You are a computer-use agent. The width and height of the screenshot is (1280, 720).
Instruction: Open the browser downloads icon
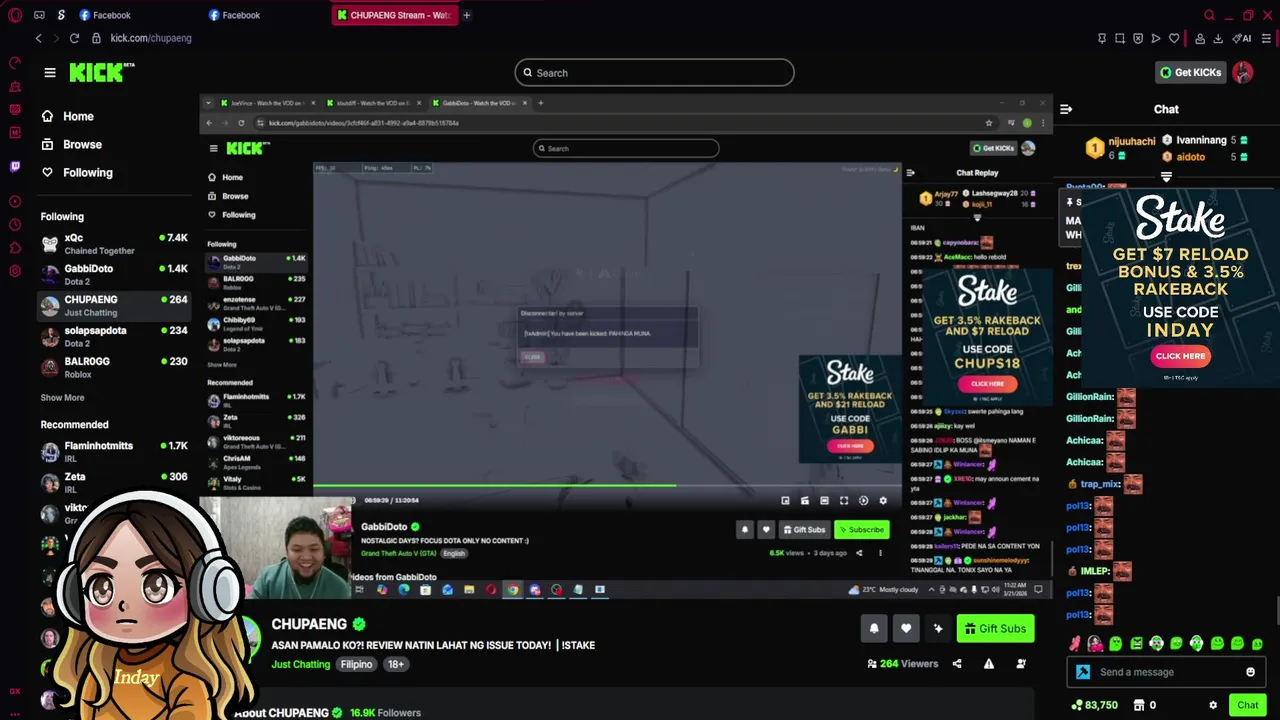1218,38
